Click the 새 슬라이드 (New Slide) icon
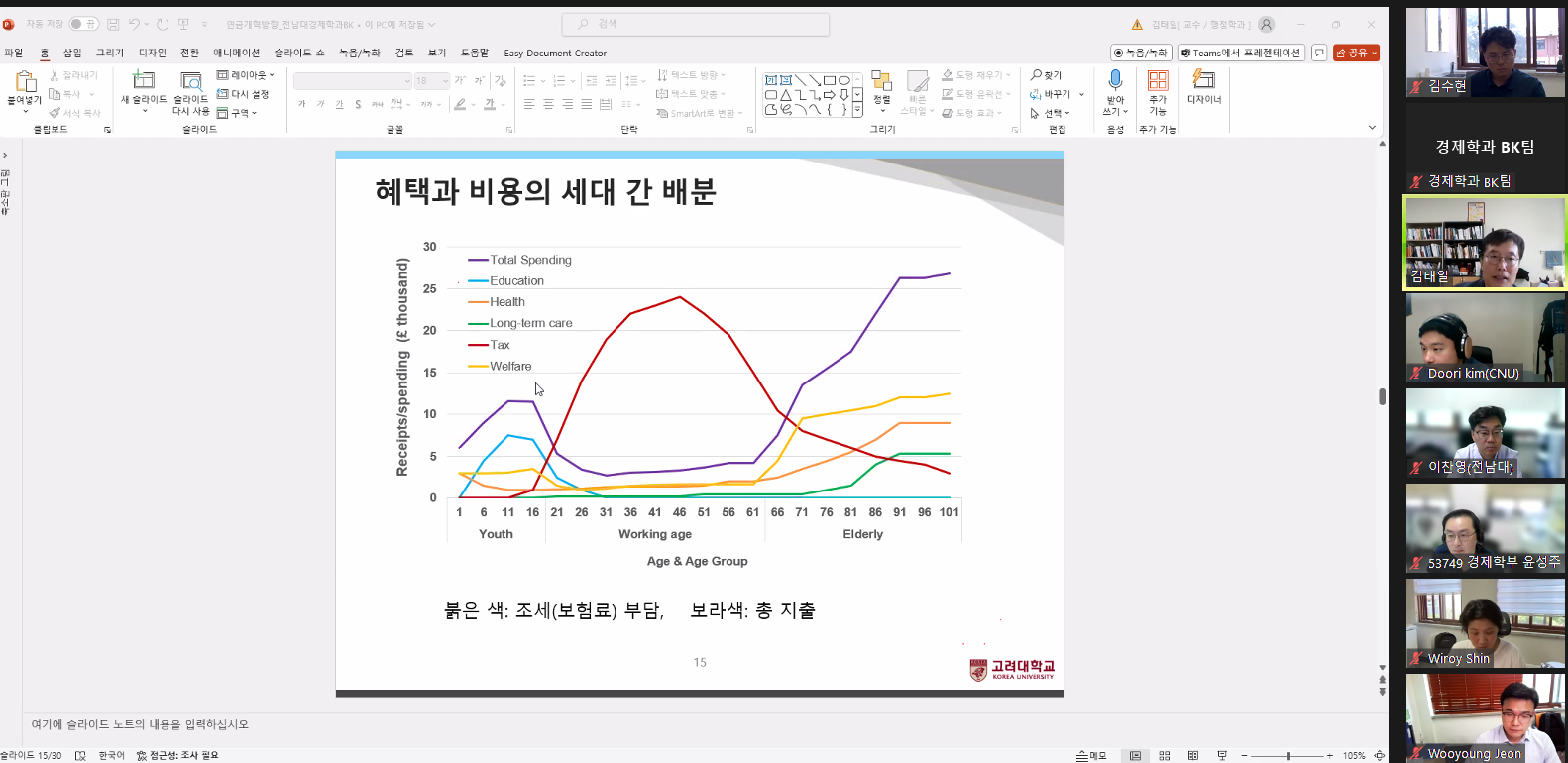The width and height of the screenshot is (1568, 763). 144,80
